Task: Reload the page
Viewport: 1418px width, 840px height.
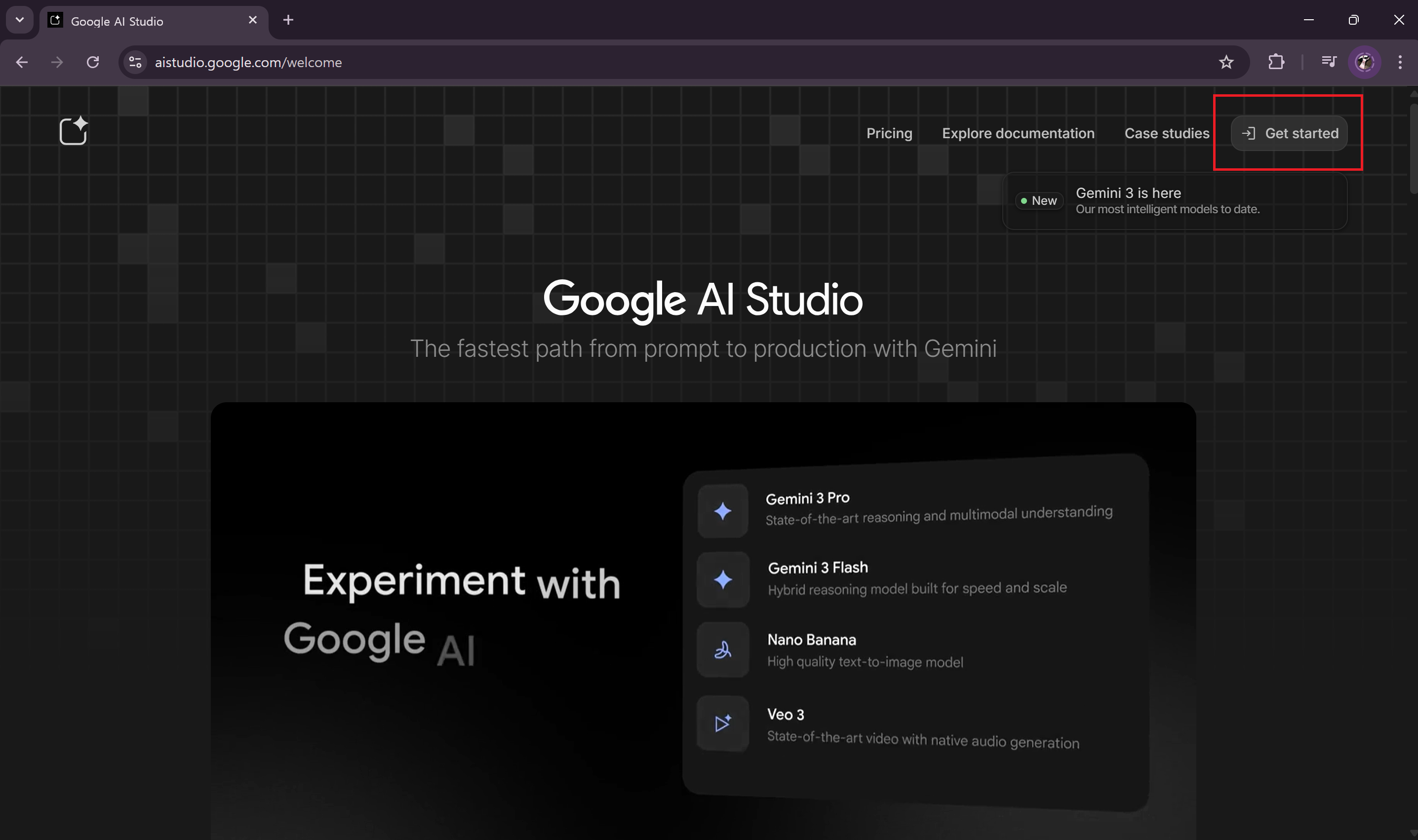Action: point(93,62)
